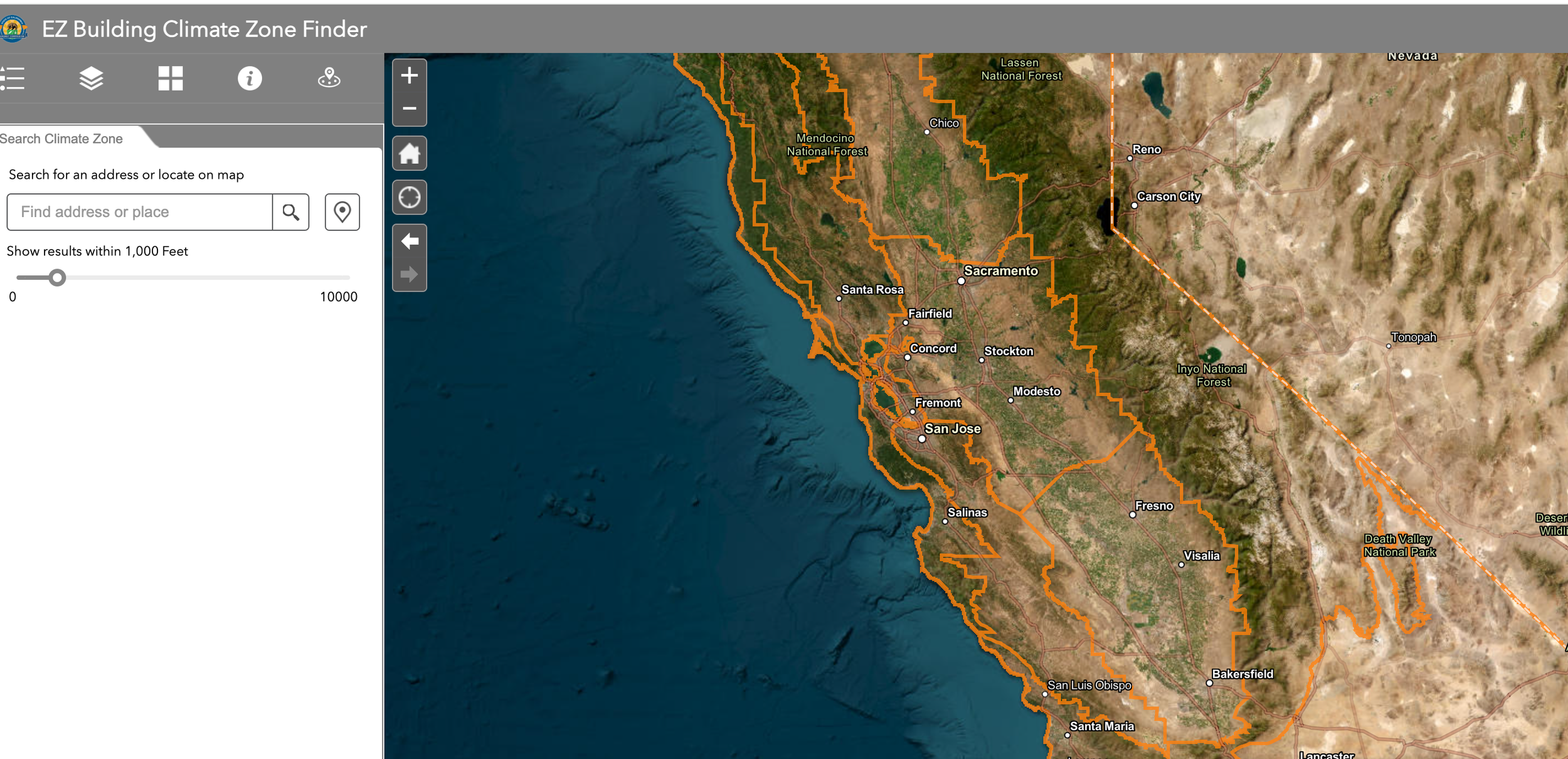This screenshot has height=759, width=1568.
Task: Zoom in using the plus button
Action: 410,75
